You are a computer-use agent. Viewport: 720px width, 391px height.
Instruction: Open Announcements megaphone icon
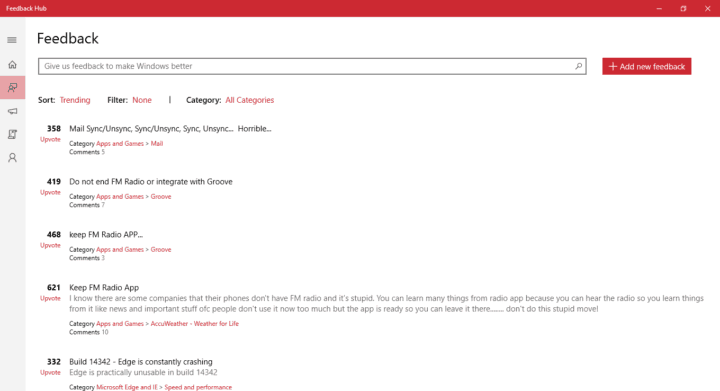[12, 111]
